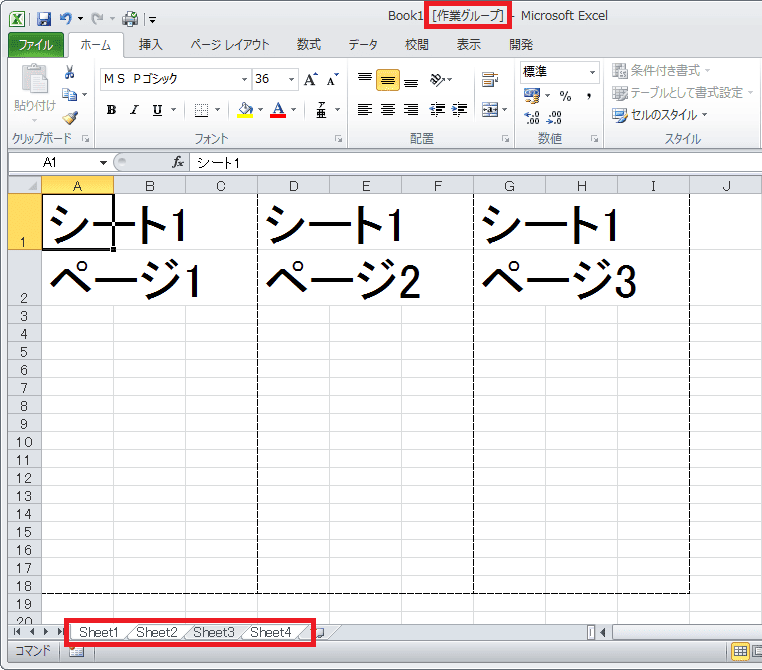Apply the red font color
The image size is (762, 670).
click(x=278, y=110)
